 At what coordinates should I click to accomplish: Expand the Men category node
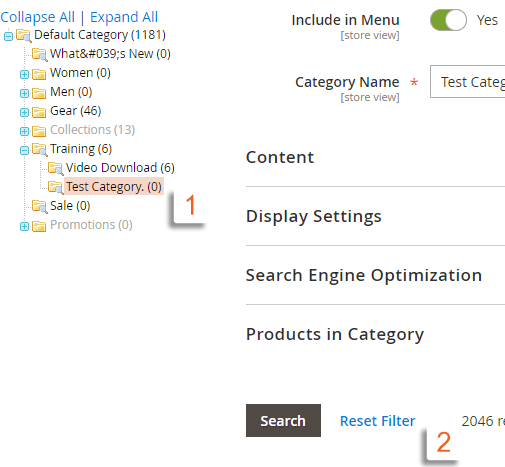(x=24, y=93)
